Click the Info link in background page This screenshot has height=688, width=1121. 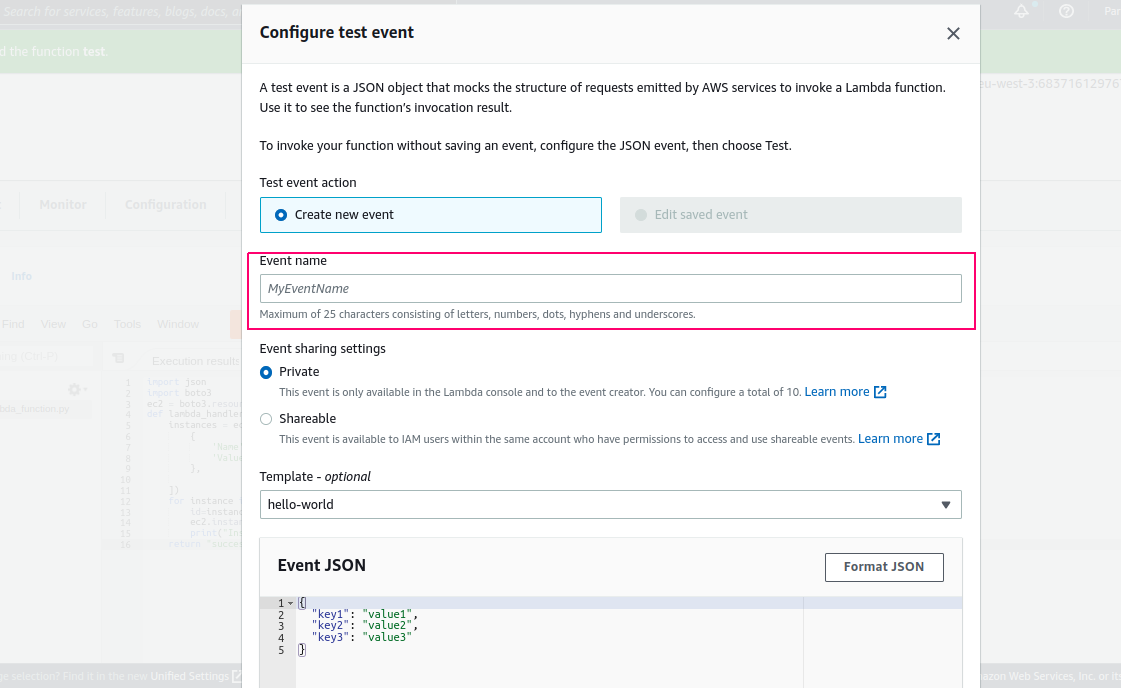(x=21, y=276)
